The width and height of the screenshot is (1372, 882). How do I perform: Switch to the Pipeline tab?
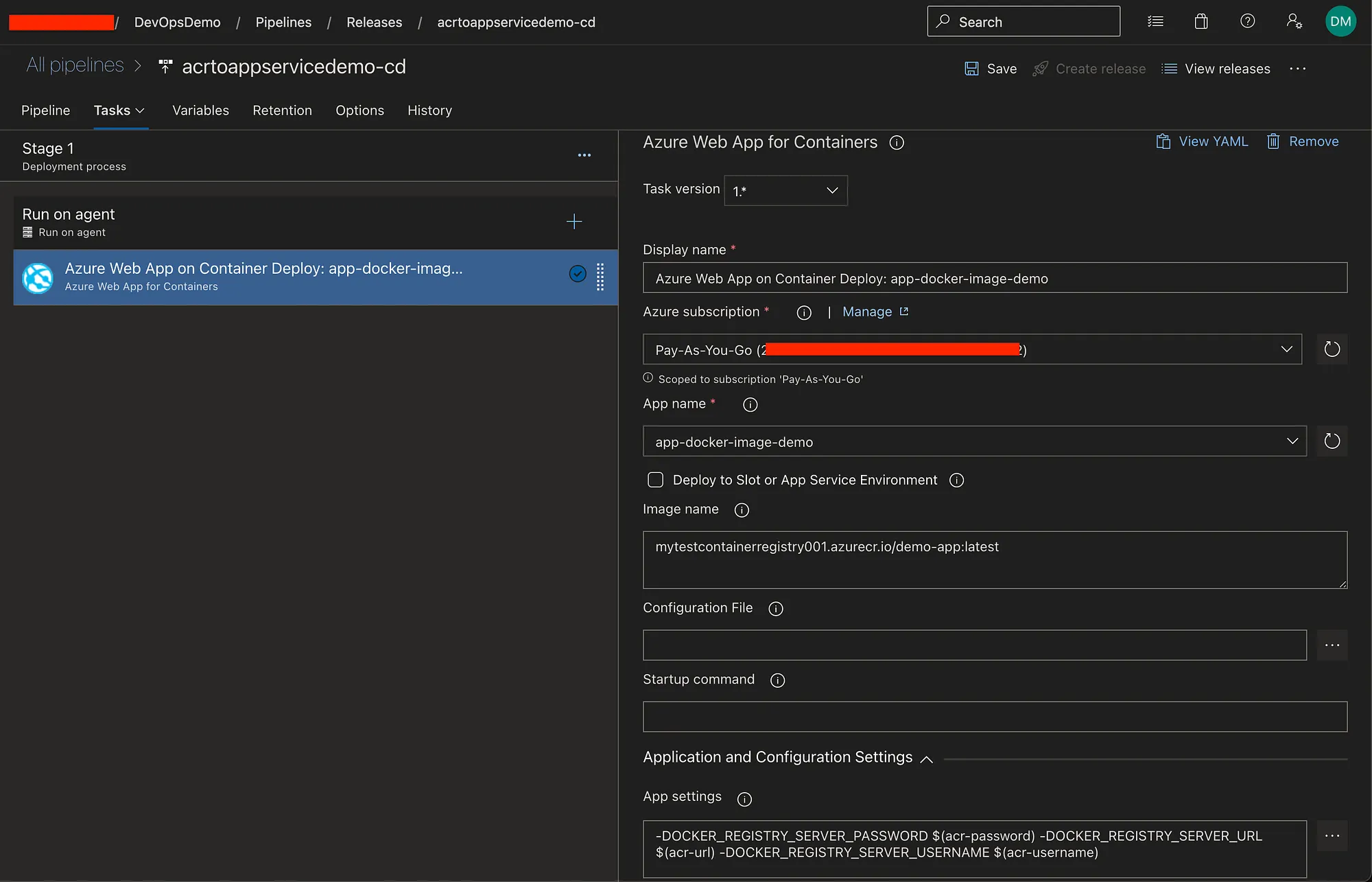click(x=46, y=111)
